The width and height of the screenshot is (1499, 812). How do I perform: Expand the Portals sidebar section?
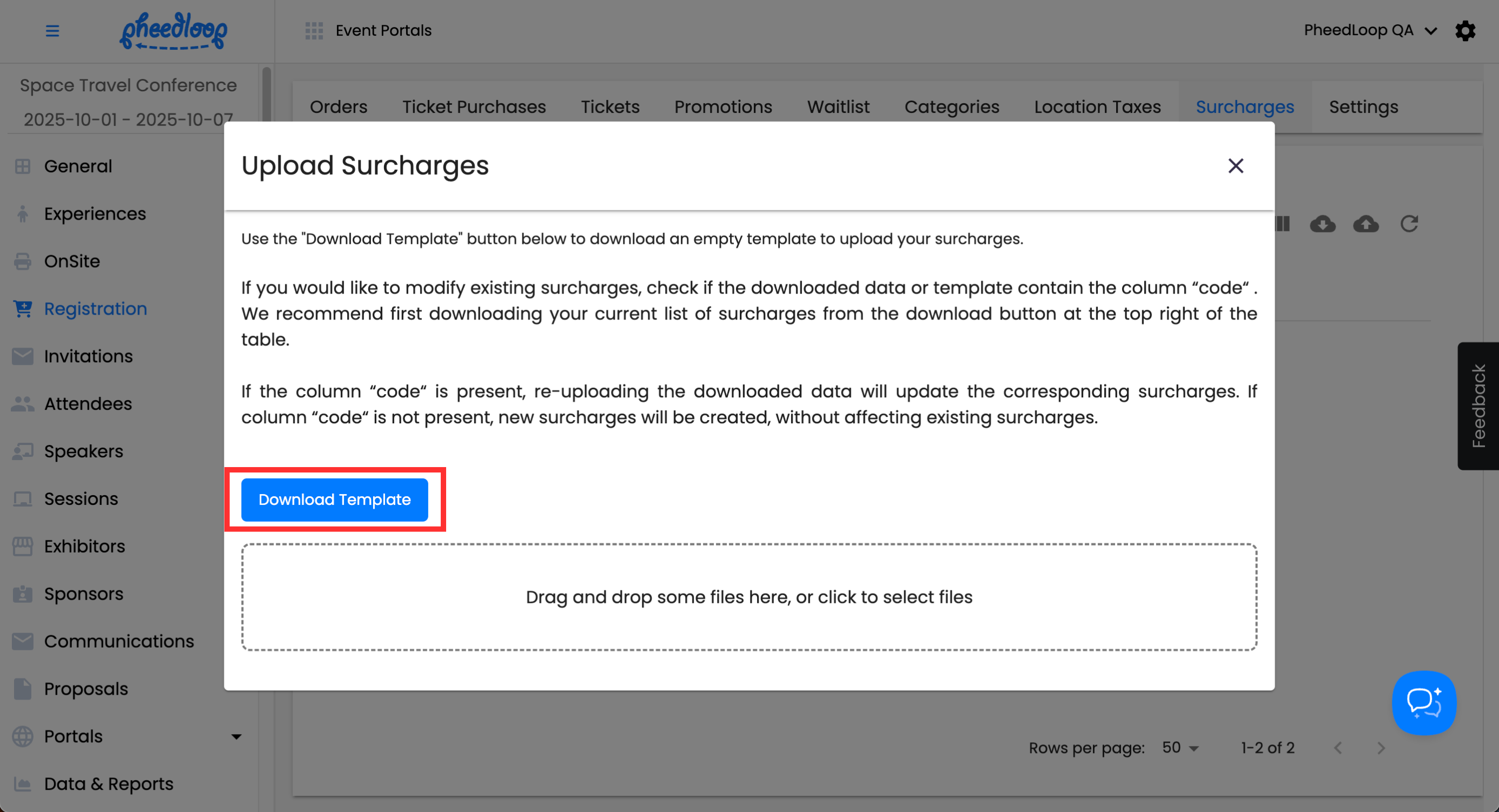coord(236,736)
